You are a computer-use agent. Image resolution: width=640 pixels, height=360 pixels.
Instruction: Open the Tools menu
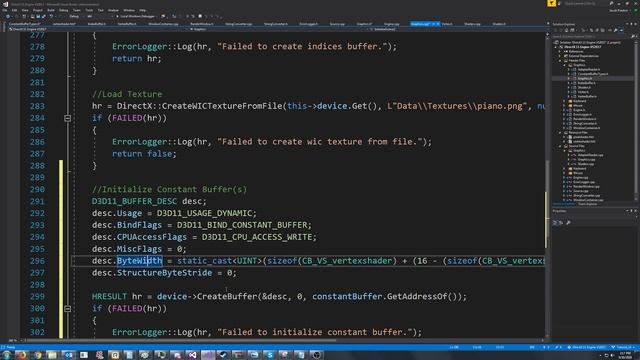tap(89, 10)
